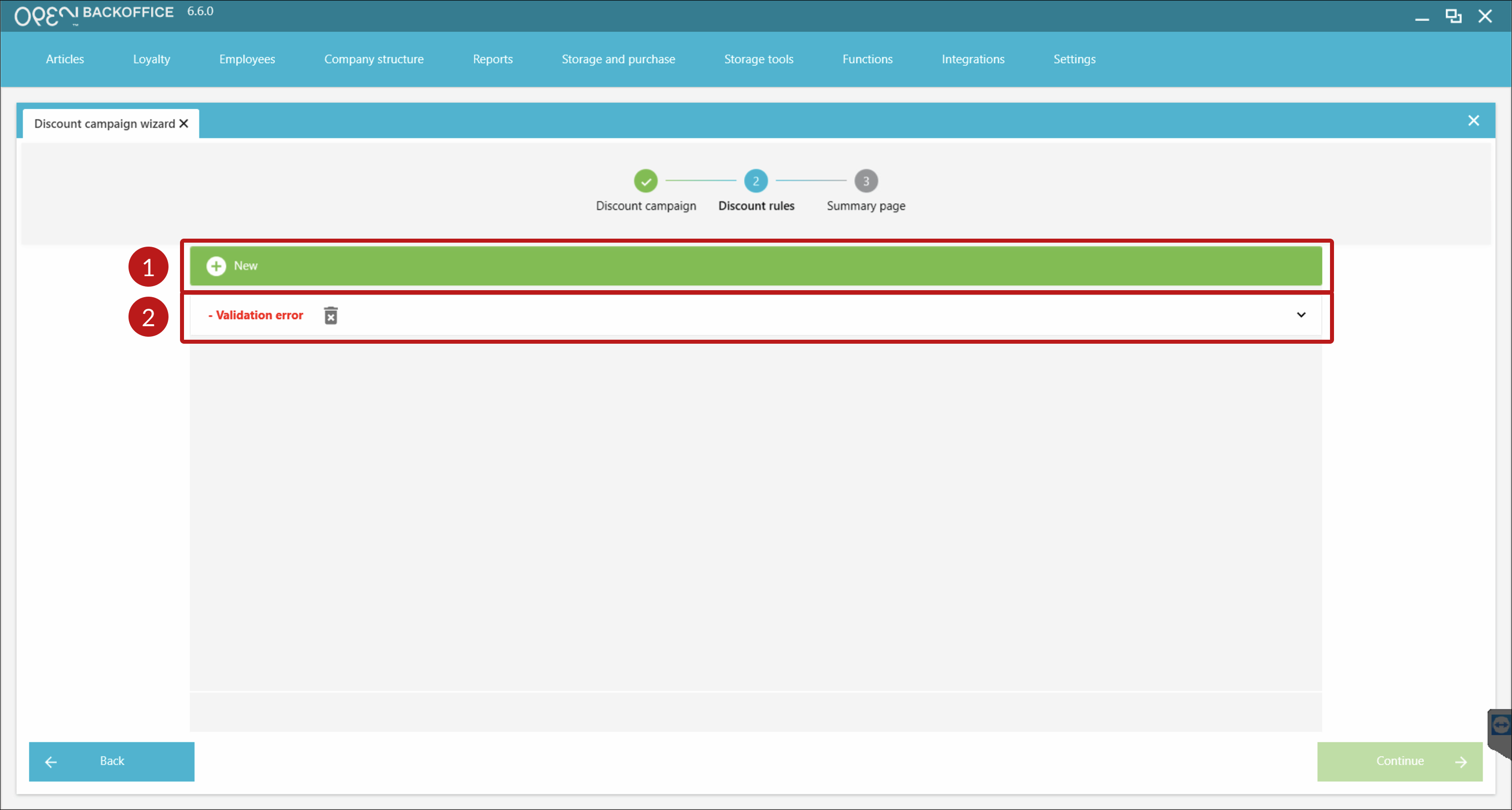This screenshot has height=810, width=1512.
Task: Open the Loyalty menu
Action: click(x=151, y=60)
